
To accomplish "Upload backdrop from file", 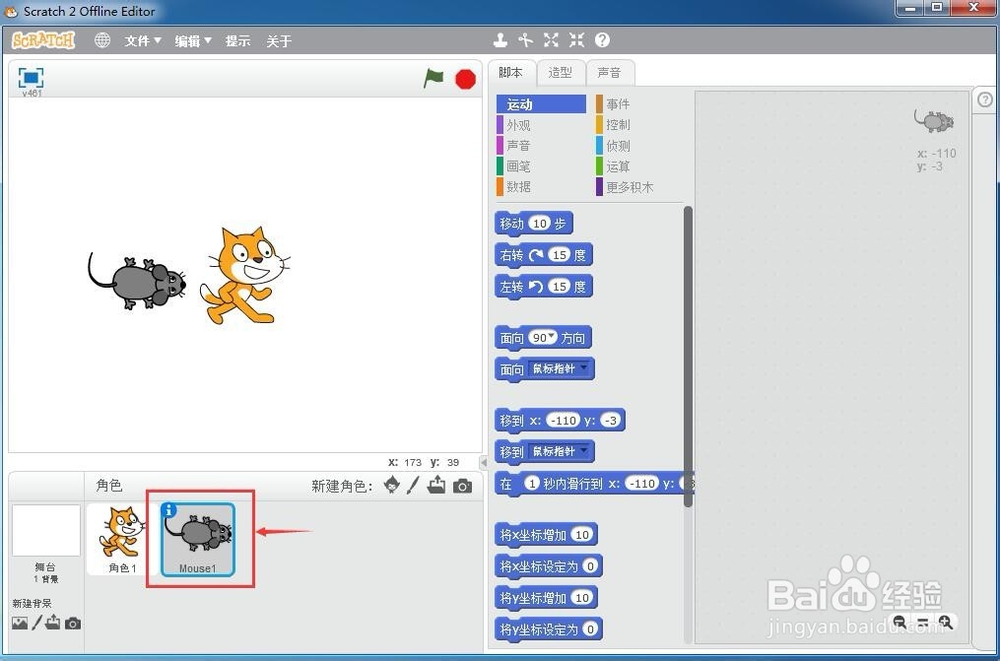I will click(53, 623).
